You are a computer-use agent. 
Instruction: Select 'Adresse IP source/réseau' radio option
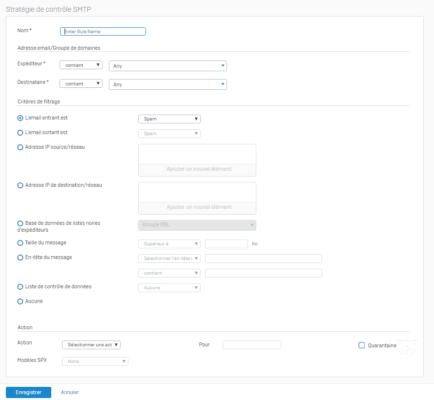coord(20,147)
